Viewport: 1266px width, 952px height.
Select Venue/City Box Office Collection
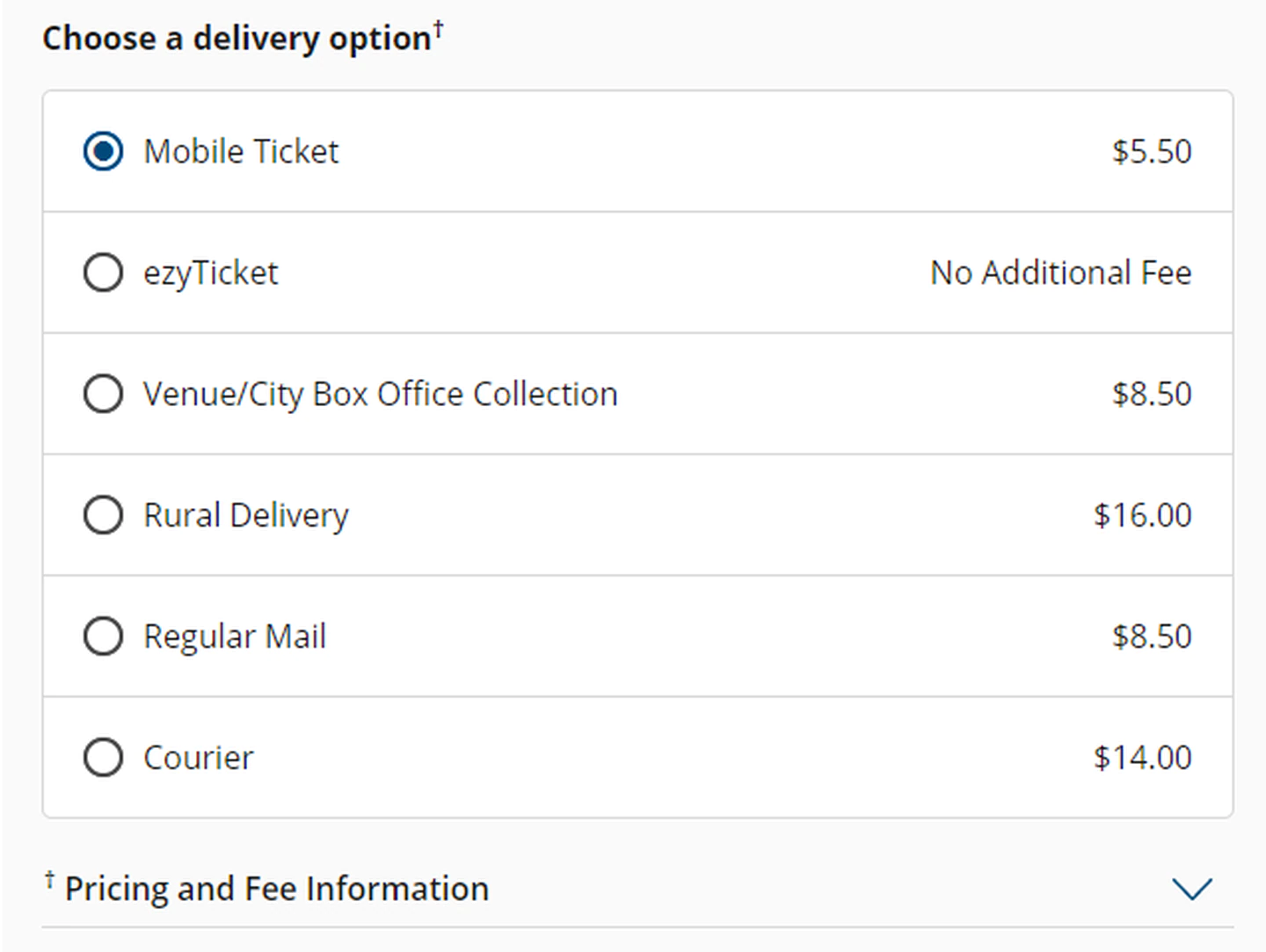click(103, 394)
